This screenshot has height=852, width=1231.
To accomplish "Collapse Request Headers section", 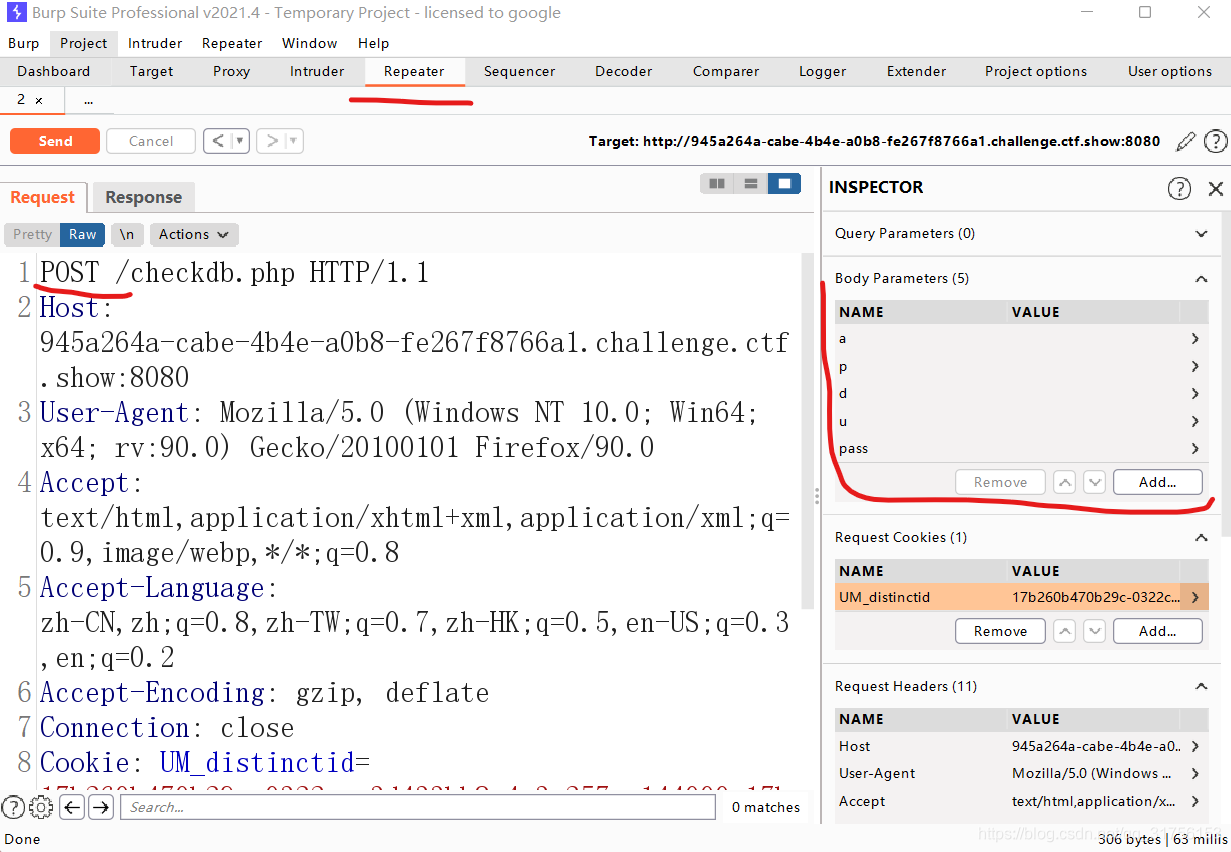I will coord(1201,687).
